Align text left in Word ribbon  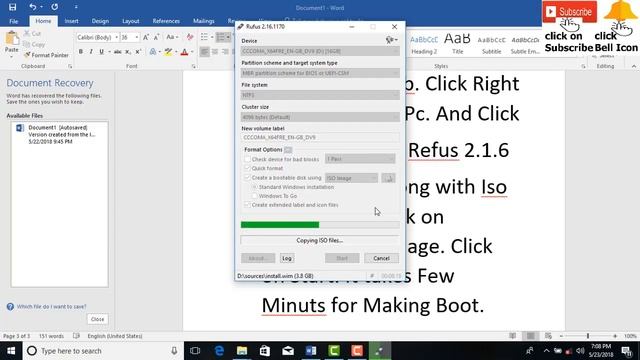pos(204,52)
